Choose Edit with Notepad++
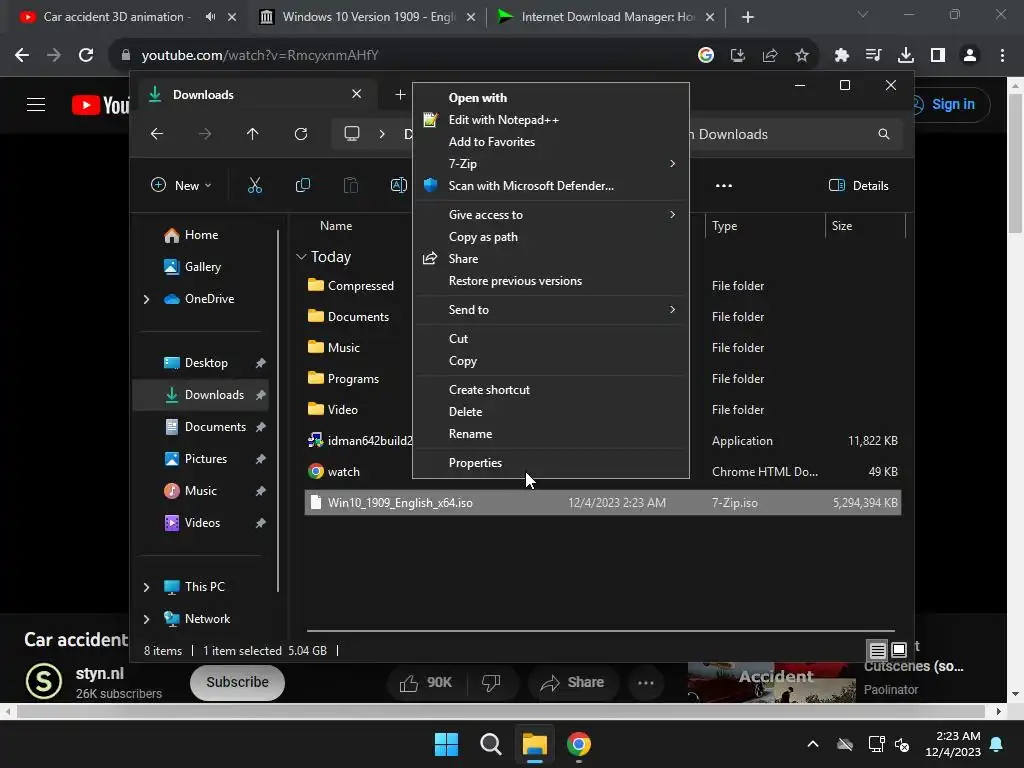 (551, 120)
